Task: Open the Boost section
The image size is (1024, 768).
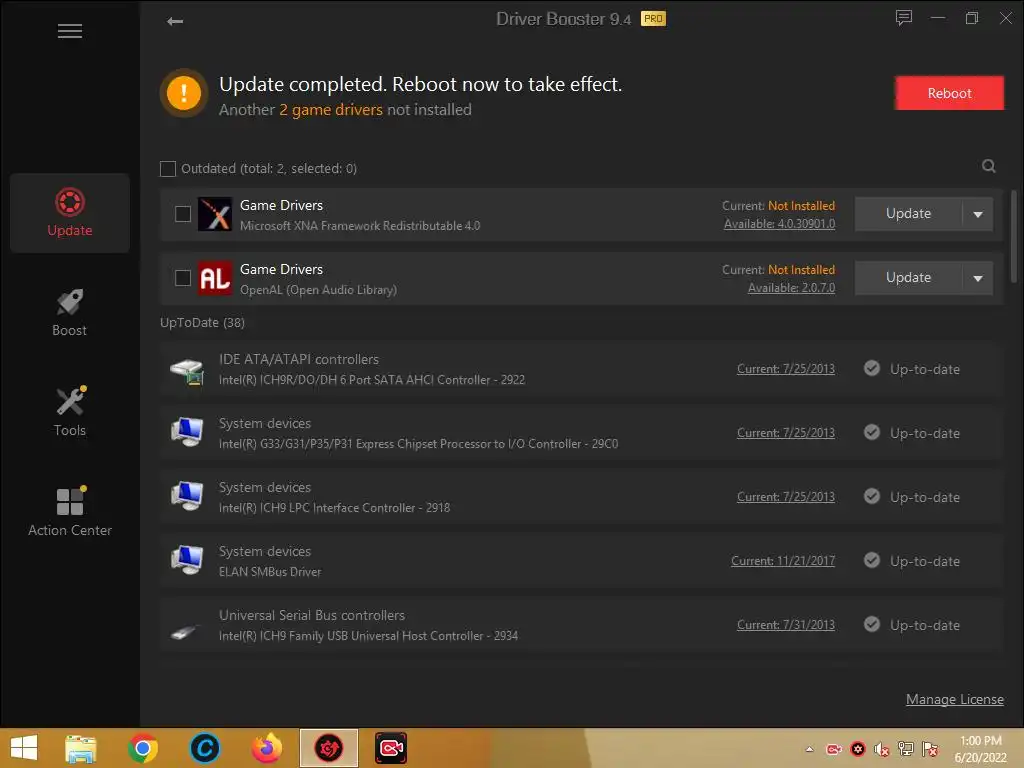Action: pos(70,313)
